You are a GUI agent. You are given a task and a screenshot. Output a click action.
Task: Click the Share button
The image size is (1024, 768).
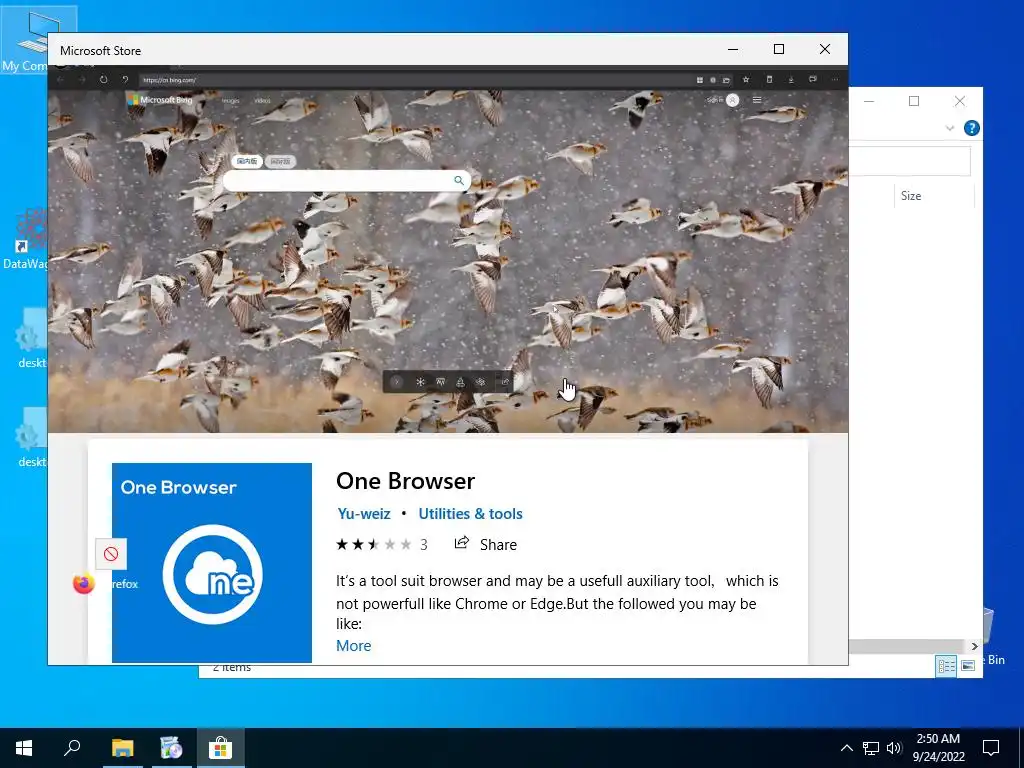[485, 544]
